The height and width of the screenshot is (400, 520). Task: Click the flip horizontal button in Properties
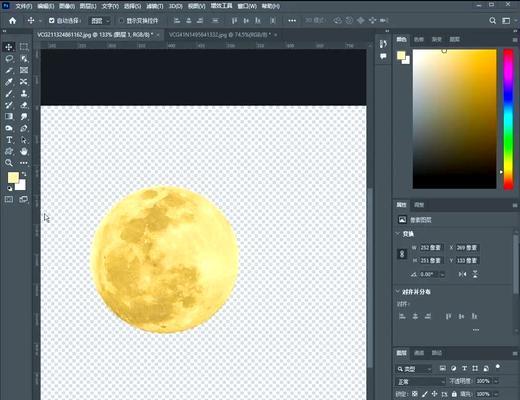462,274
